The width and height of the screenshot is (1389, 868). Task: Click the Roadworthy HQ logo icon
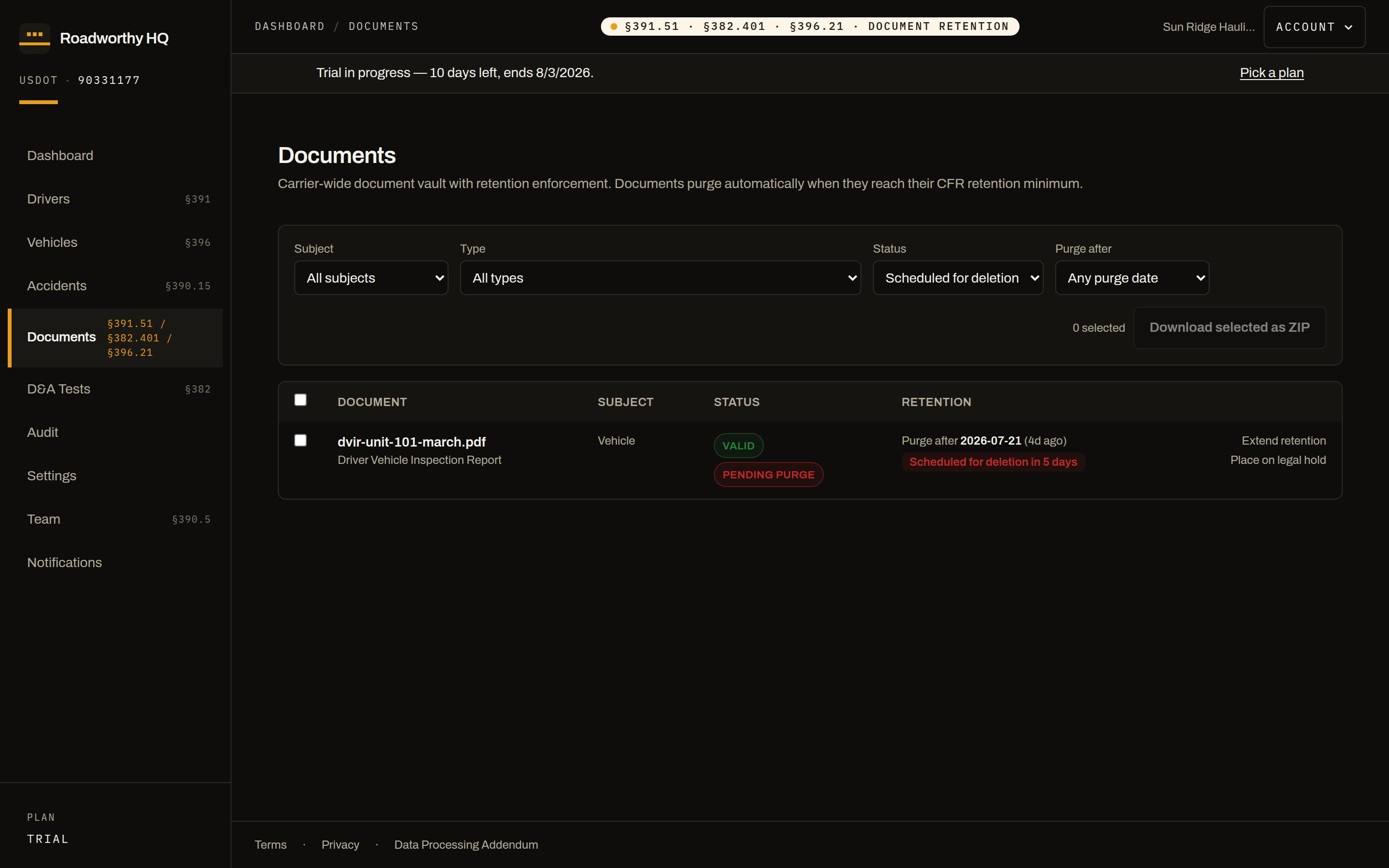[x=34, y=38]
